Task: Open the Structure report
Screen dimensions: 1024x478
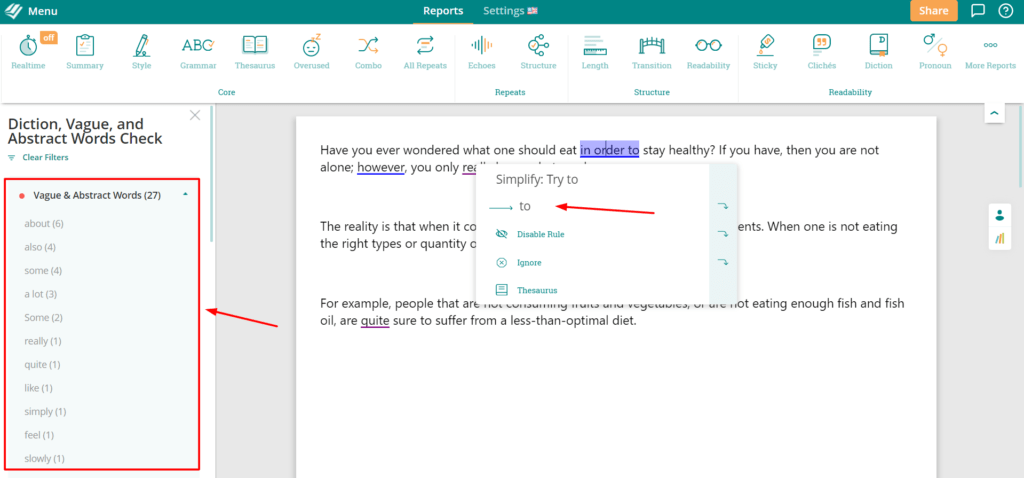Action: coord(538,51)
